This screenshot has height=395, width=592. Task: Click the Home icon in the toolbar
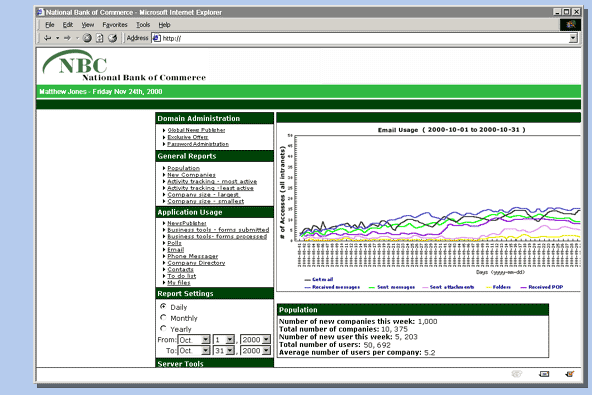(113, 38)
